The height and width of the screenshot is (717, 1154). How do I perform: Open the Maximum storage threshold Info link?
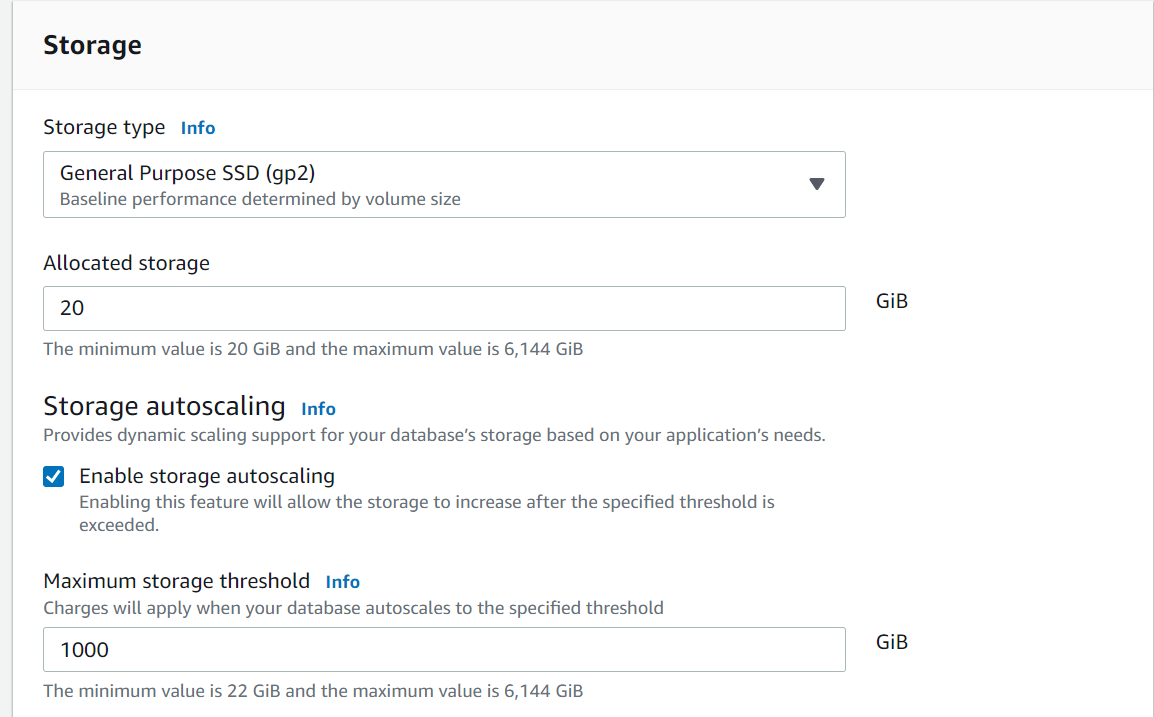pyautogui.click(x=342, y=582)
